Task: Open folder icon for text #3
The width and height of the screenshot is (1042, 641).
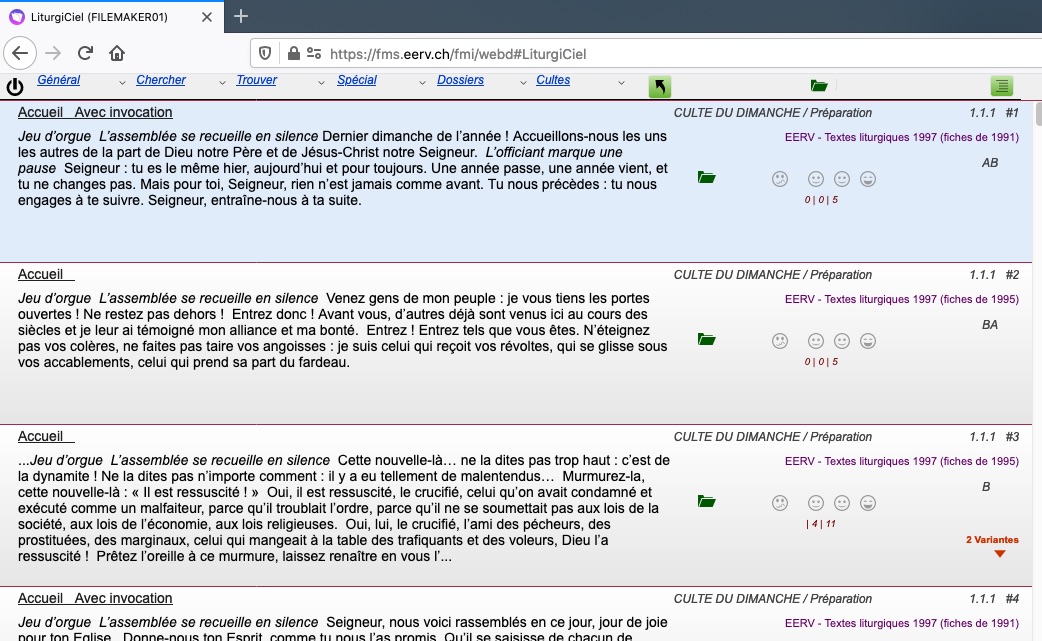Action: click(706, 502)
